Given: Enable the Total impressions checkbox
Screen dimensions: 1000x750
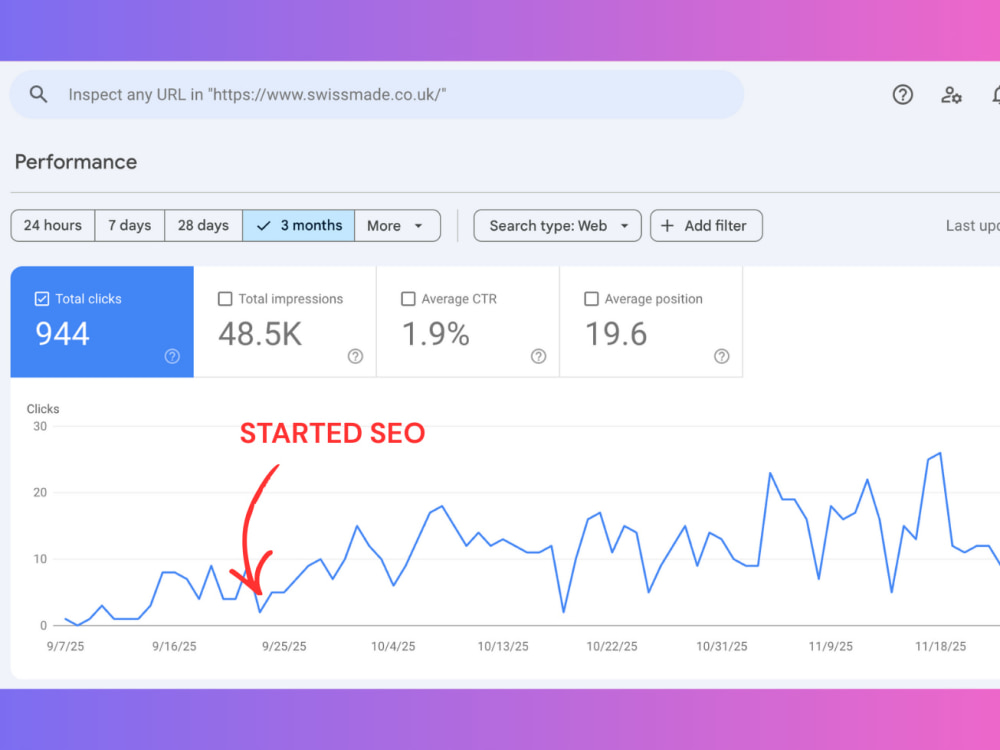Looking at the screenshot, I should click(x=225, y=298).
